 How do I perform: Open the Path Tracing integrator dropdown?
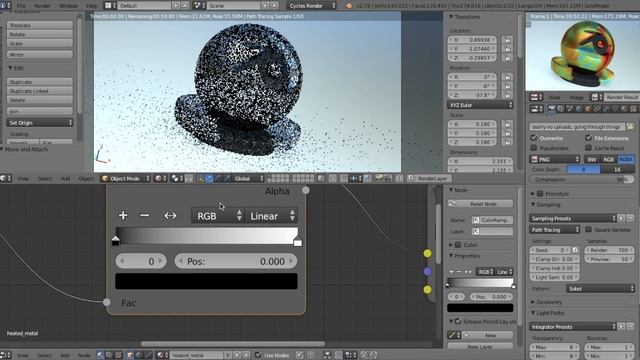pos(555,230)
